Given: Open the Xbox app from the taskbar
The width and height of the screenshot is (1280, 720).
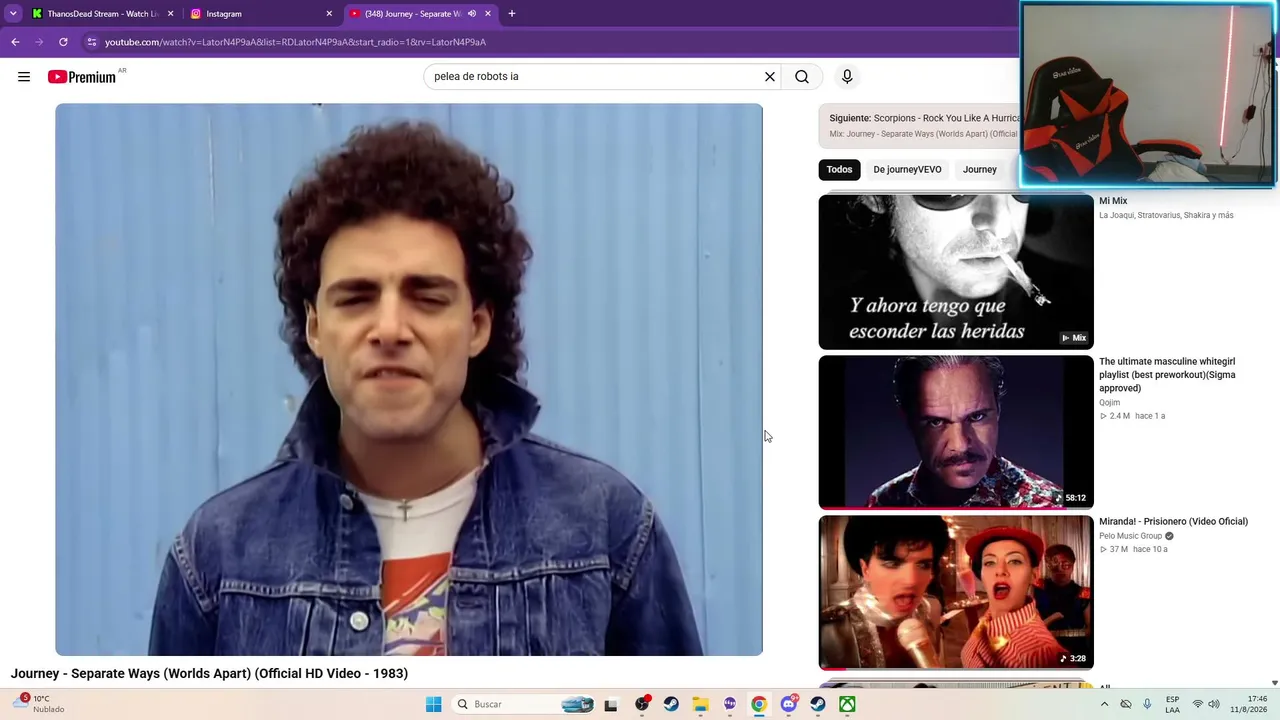Looking at the screenshot, I should pos(847,704).
